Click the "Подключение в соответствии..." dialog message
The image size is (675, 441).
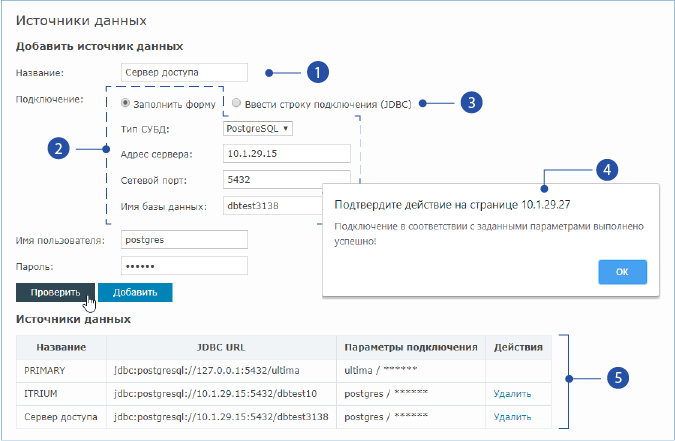pos(489,234)
